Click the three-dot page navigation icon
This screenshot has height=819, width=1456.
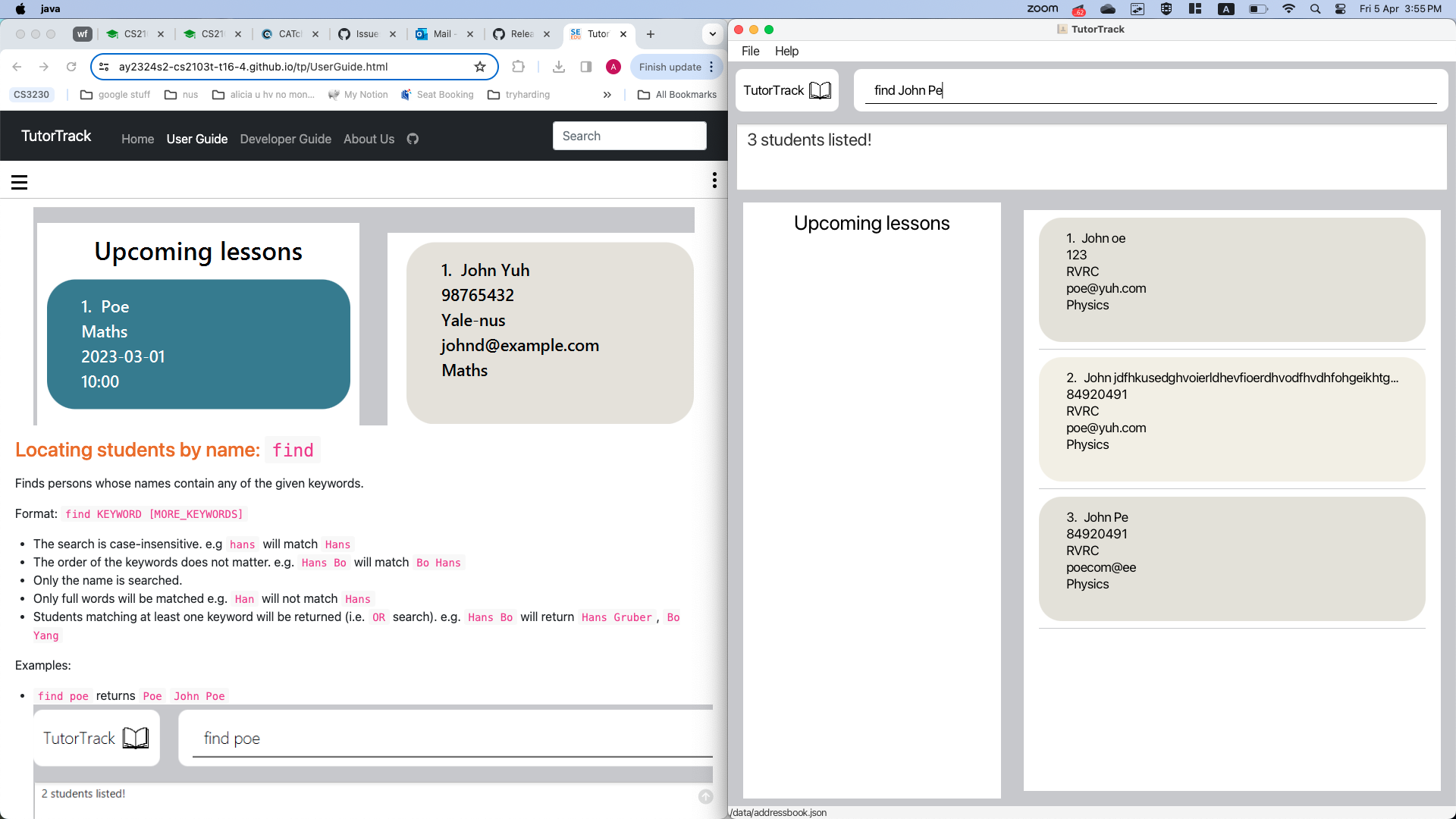[714, 180]
